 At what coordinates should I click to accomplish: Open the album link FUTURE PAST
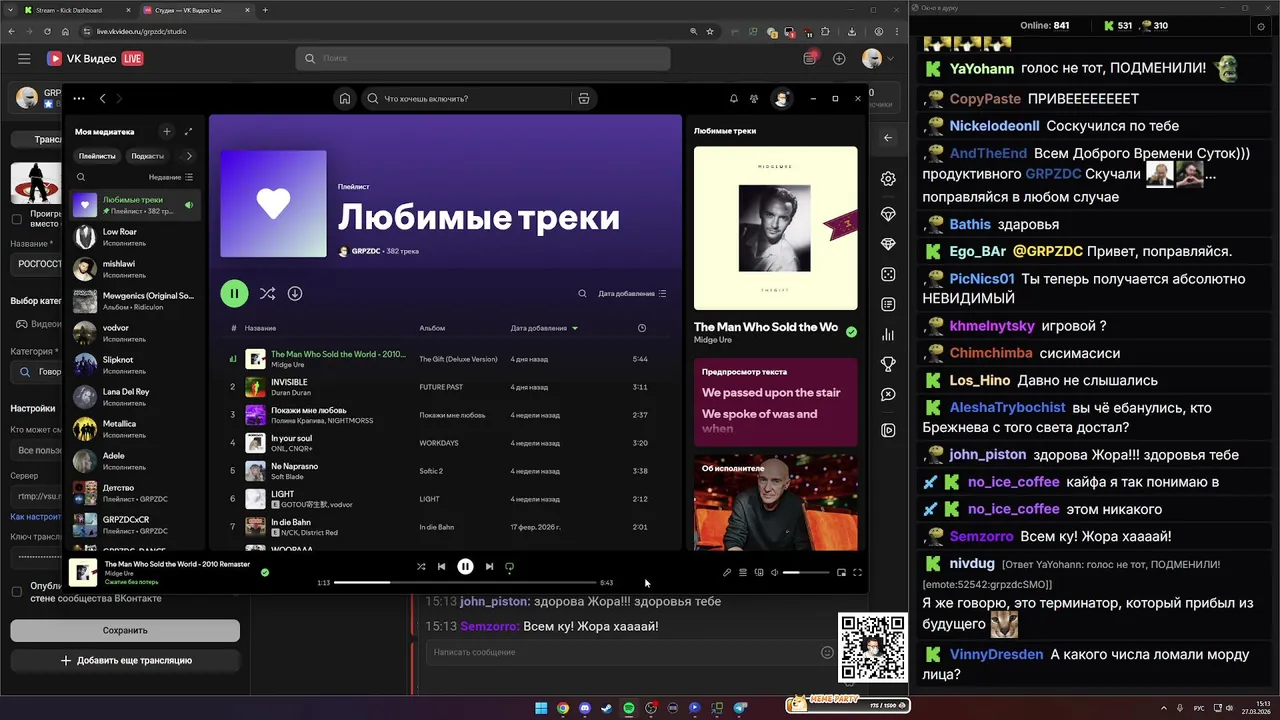pos(441,387)
